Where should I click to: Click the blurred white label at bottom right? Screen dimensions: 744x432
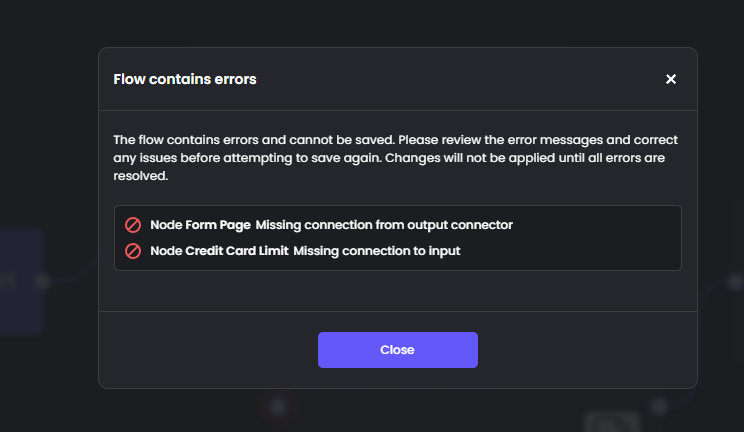pyautogui.click(x=613, y=422)
